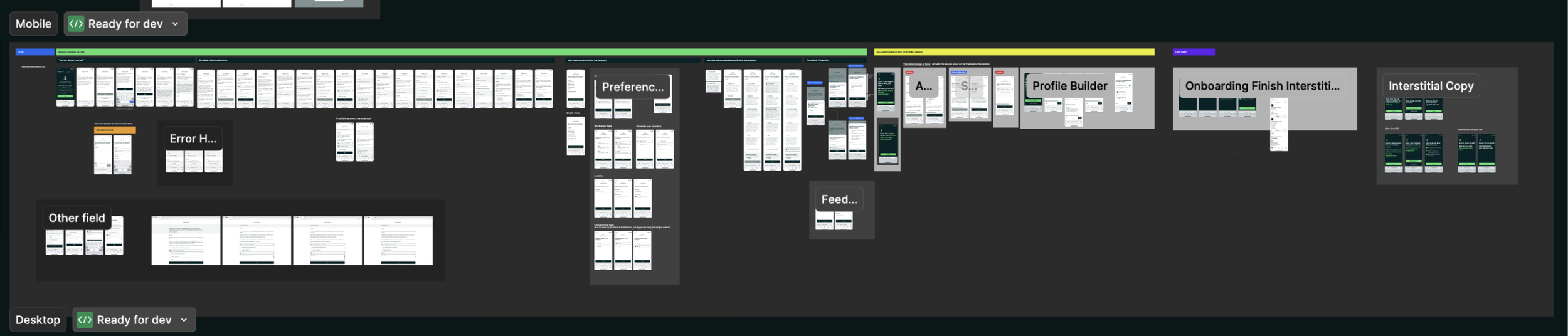1568x336 pixels.
Task: Click the "Multiple choice questions" dark header strip
Action: pos(376,60)
